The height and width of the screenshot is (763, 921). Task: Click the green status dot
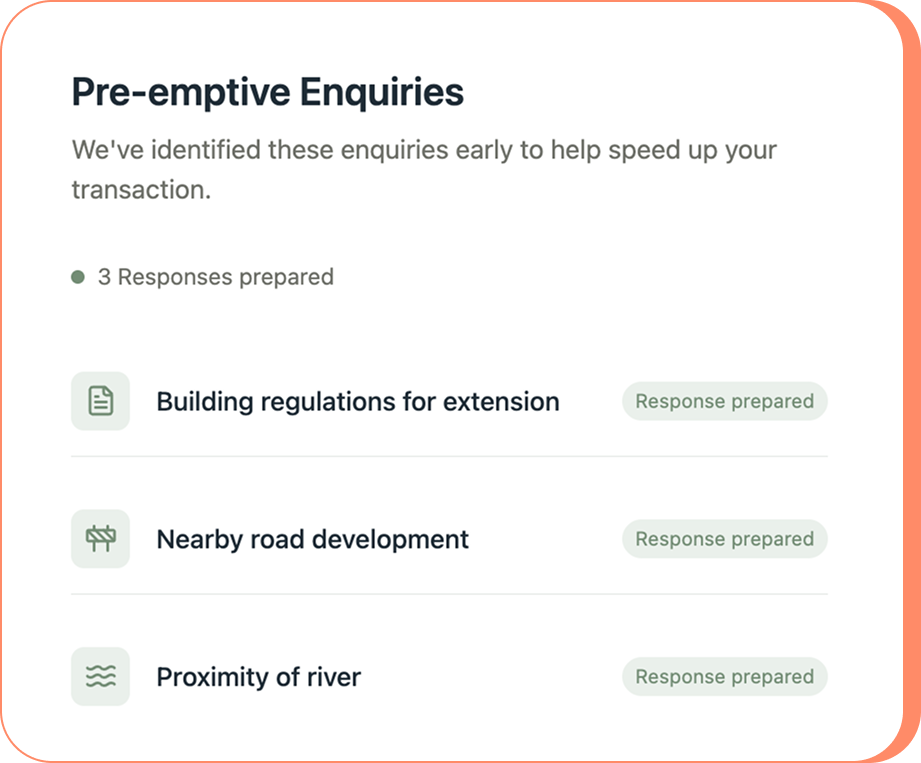[78, 277]
